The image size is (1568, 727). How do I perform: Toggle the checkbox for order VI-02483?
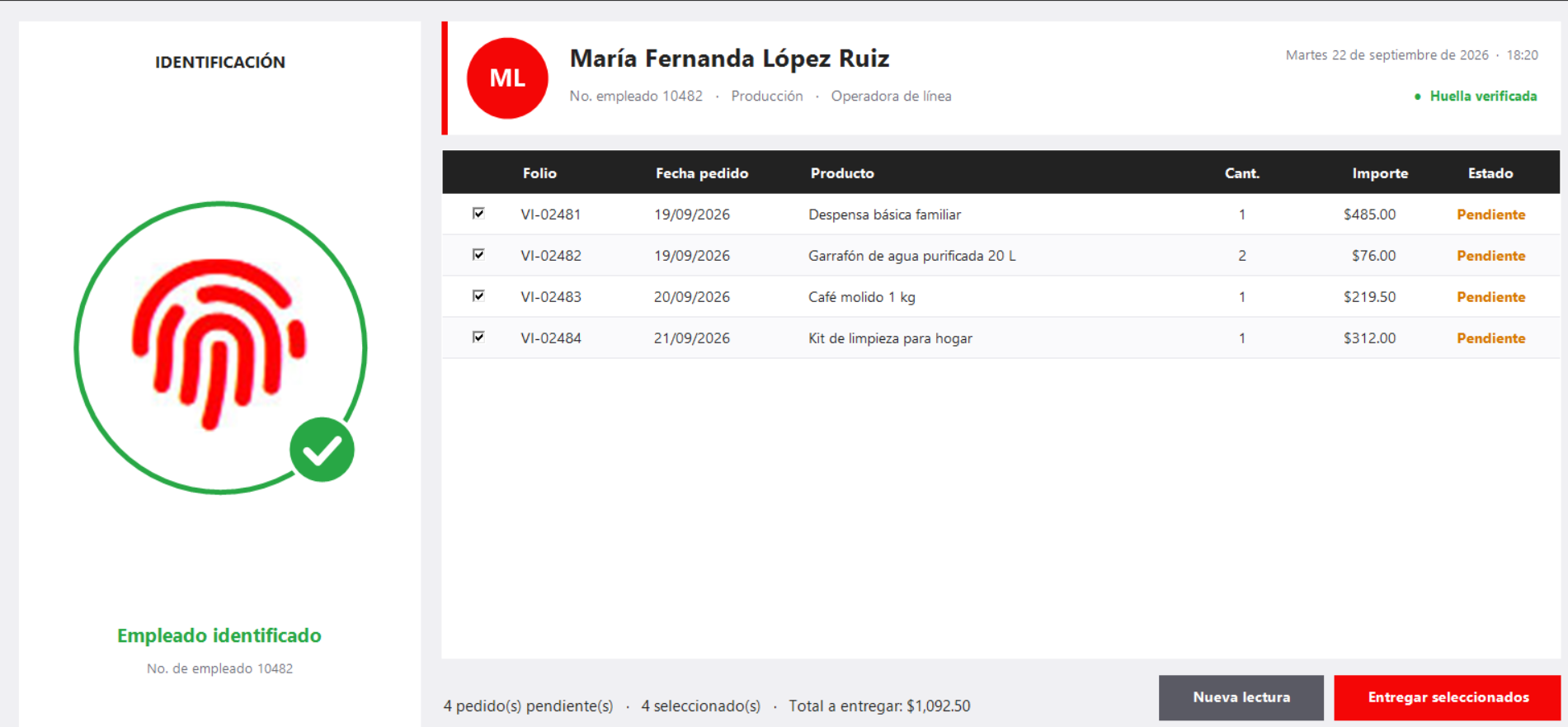click(x=478, y=296)
